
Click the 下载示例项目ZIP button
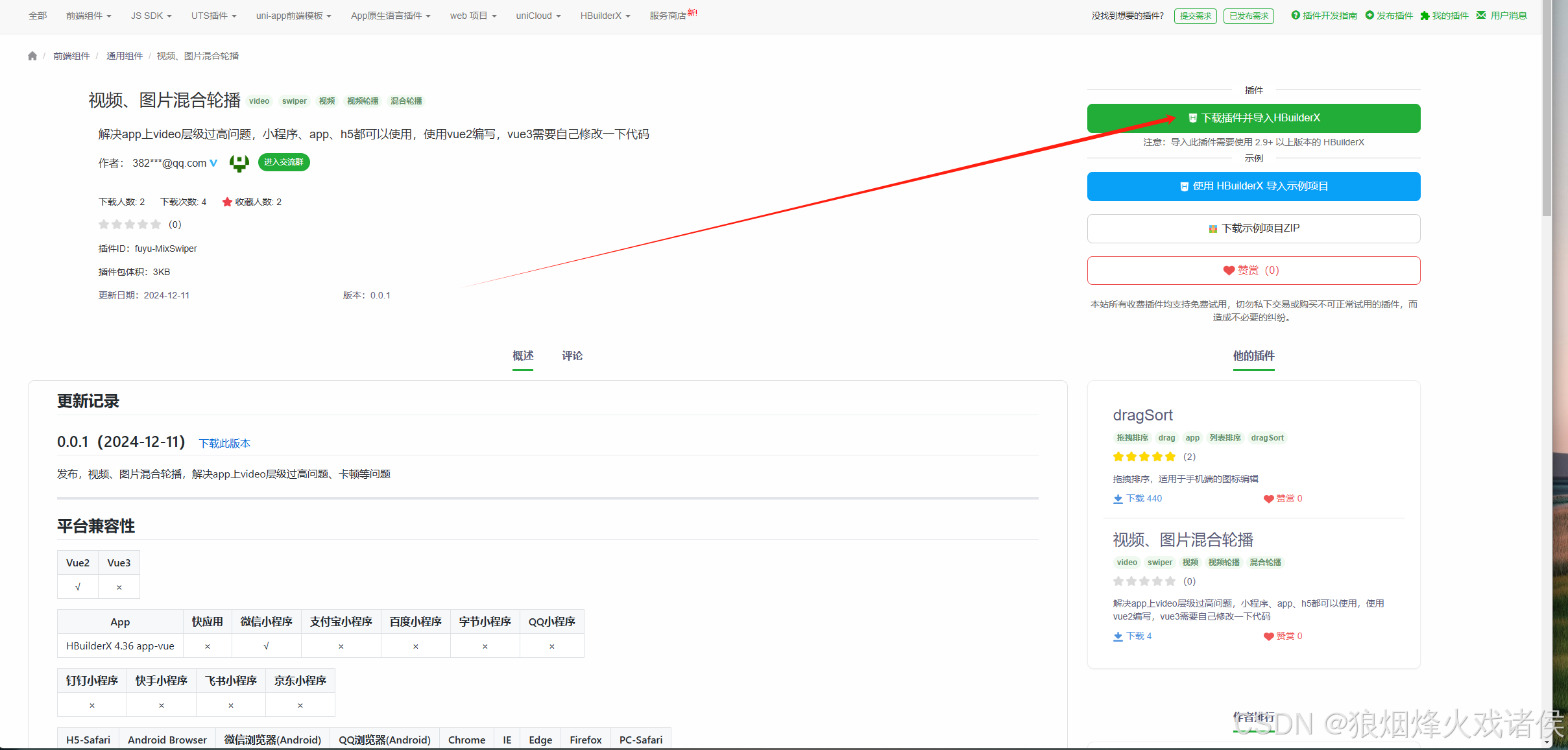pyautogui.click(x=1253, y=228)
